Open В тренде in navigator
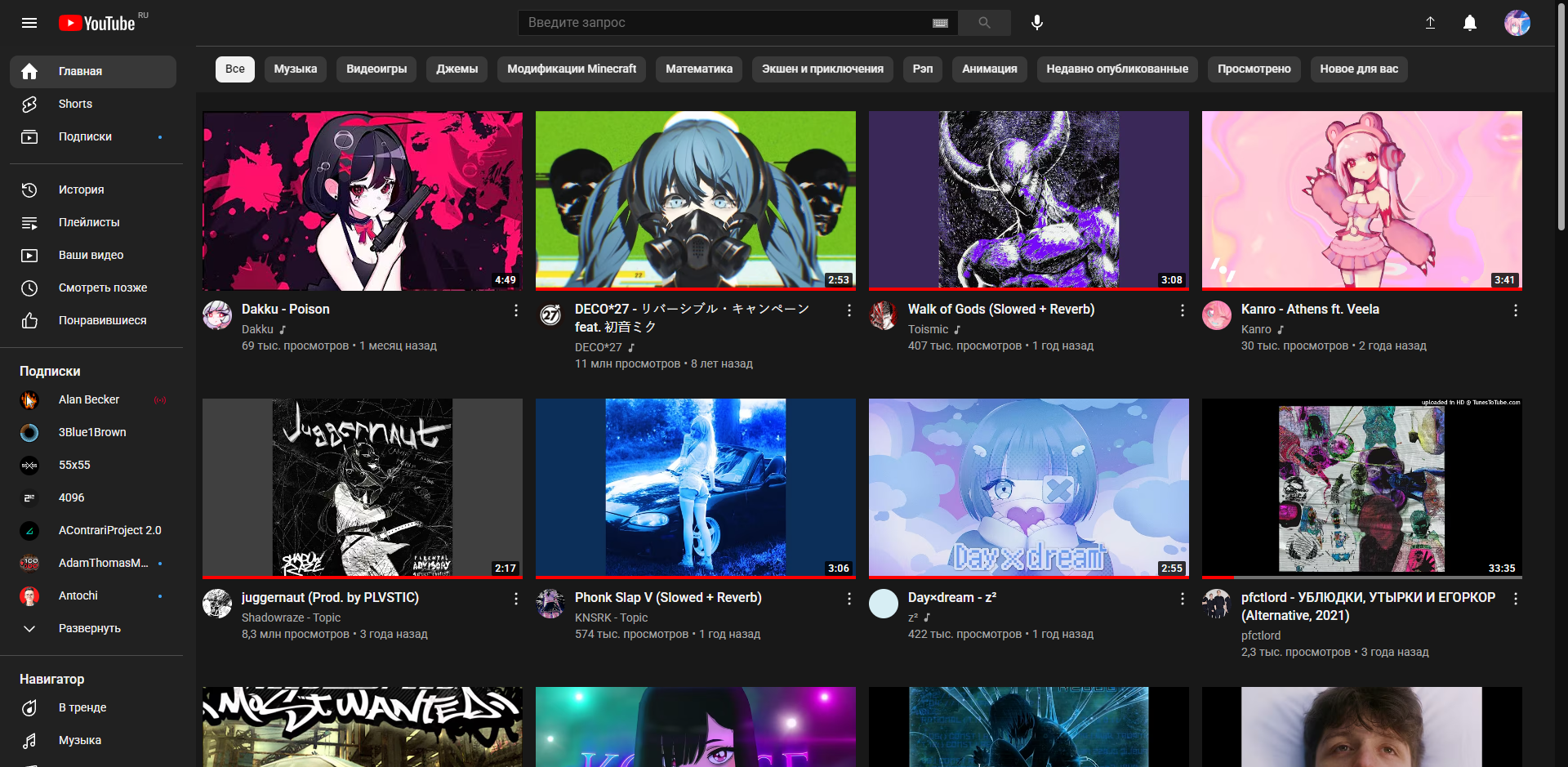The width and height of the screenshot is (1568, 767). click(93, 707)
